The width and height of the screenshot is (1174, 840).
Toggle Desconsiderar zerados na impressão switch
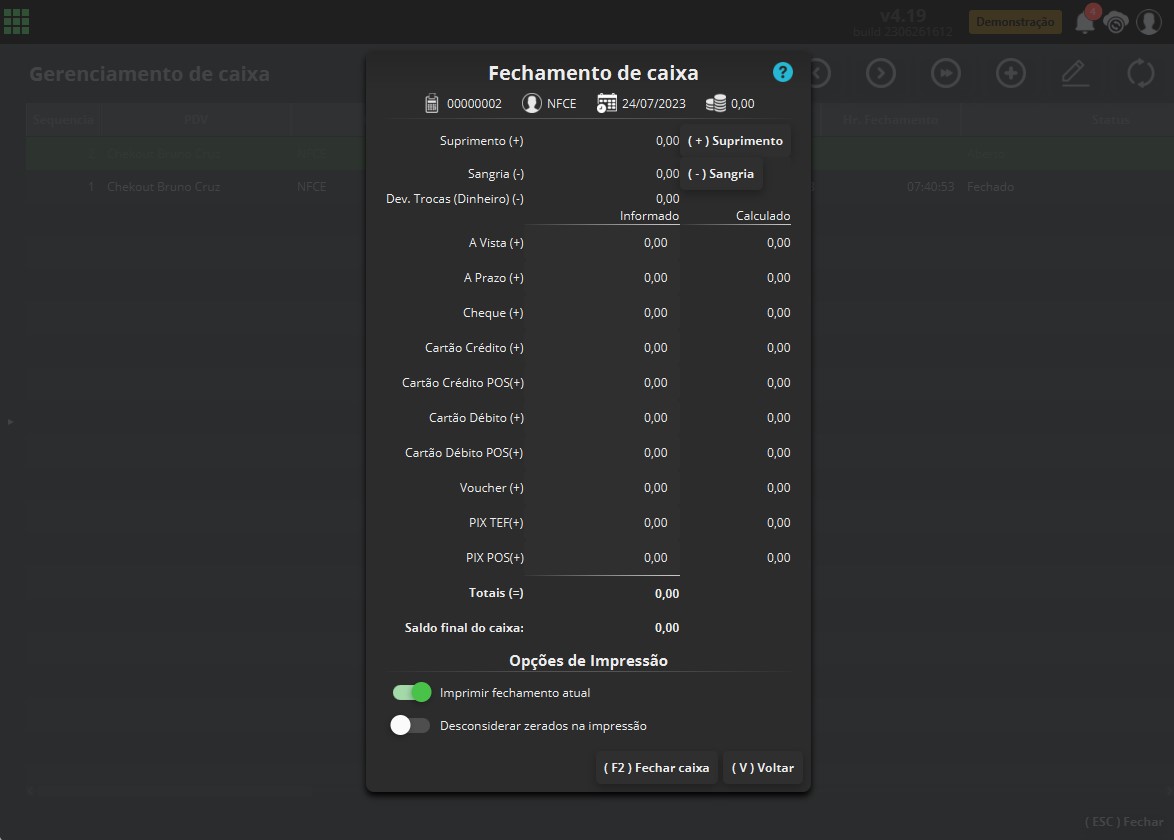pyautogui.click(x=410, y=725)
